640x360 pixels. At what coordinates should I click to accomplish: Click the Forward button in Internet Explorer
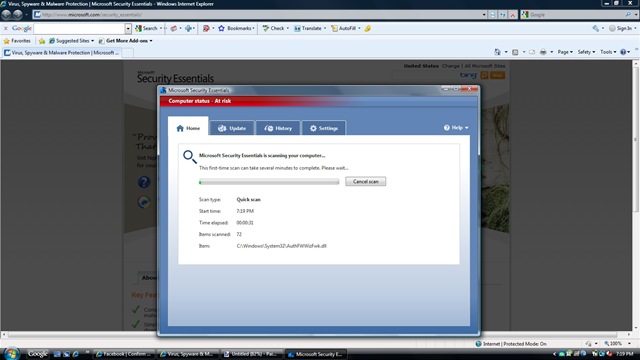17,15
